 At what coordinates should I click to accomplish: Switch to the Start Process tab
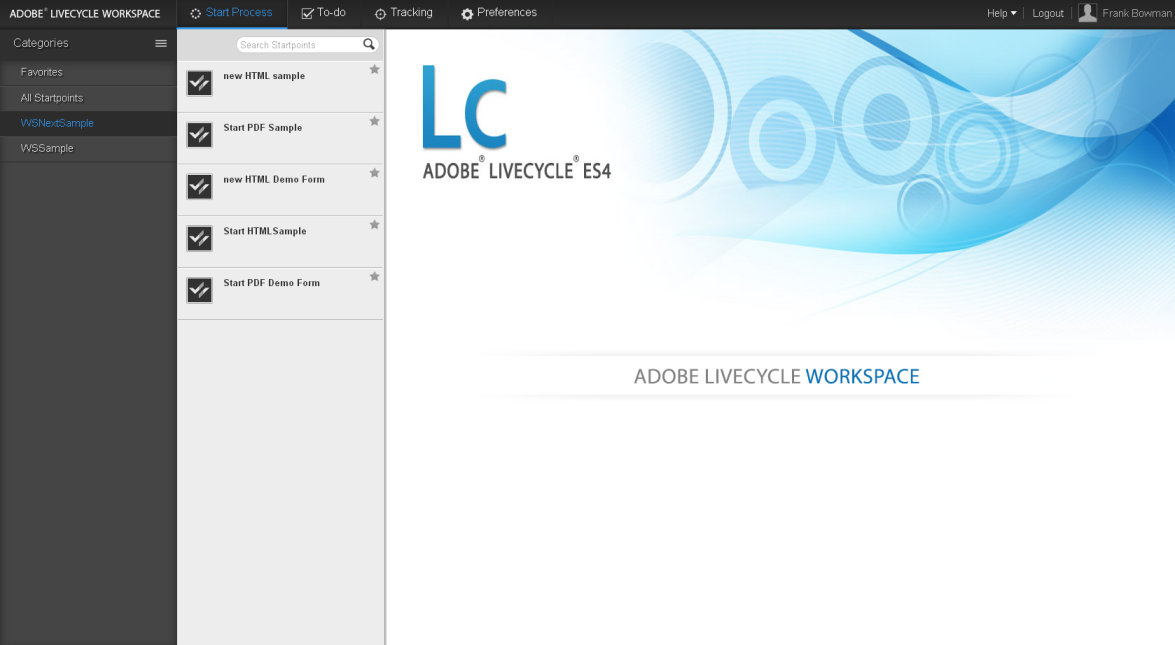point(232,13)
